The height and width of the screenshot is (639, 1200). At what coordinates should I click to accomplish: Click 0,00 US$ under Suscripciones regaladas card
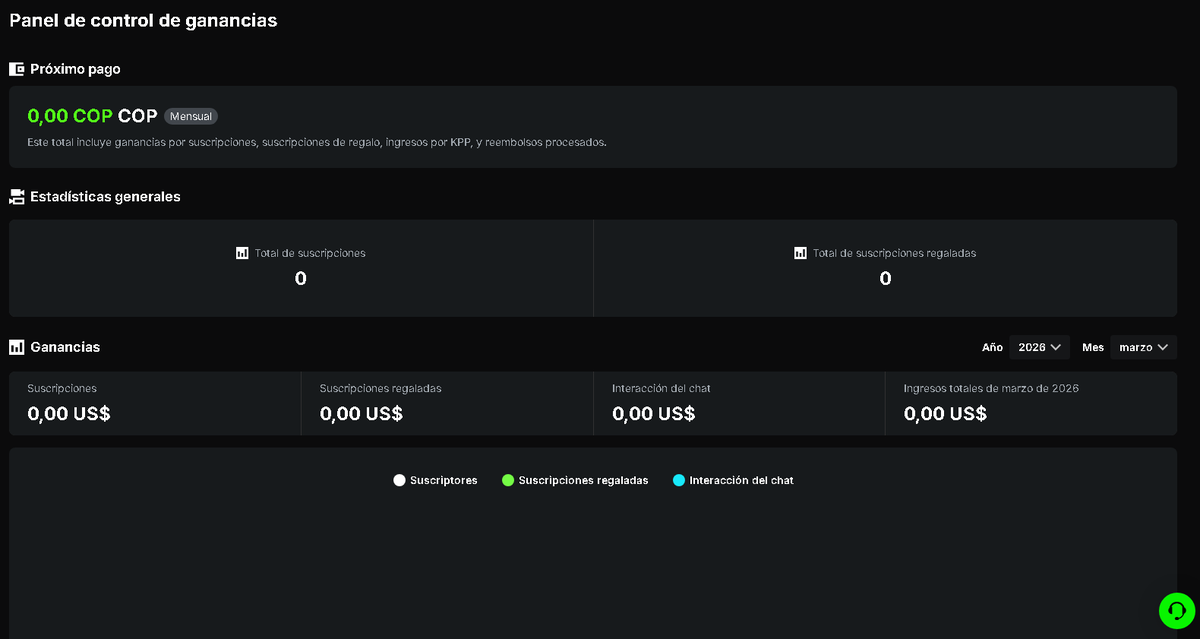pos(361,413)
